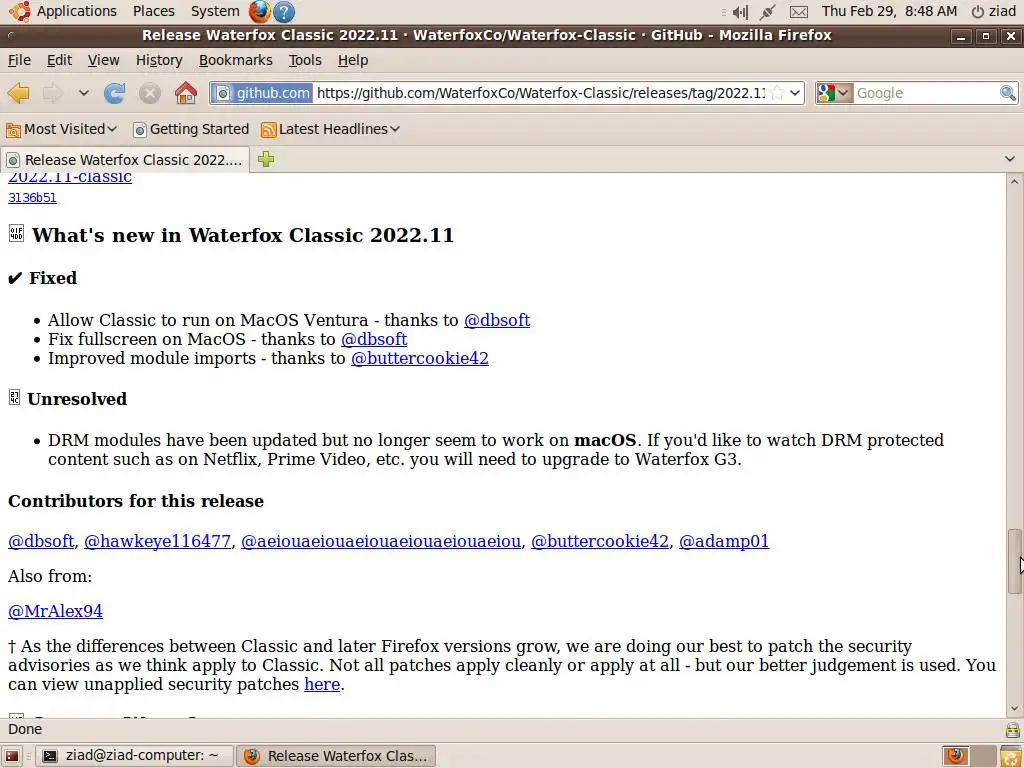Open @MrAlex94 profile link
The width and height of the screenshot is (1024, 768).
pyautogui.click(x=56, y=611)
